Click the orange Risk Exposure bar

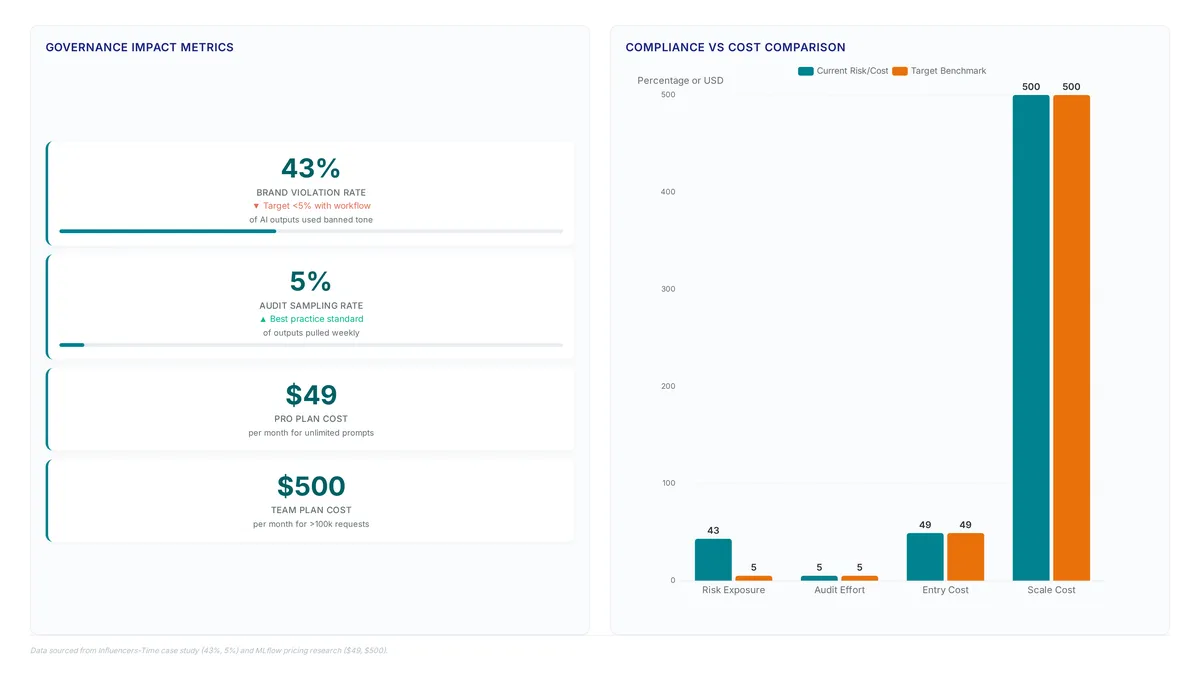[x=754, y=578]
